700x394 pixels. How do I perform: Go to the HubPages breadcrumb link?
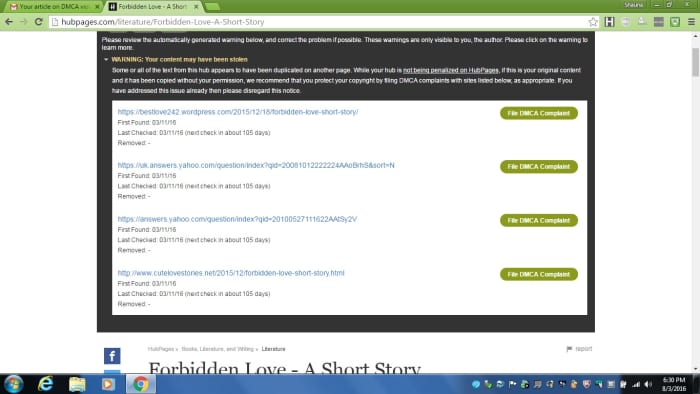pyautogui.click(x=161, y=349)
